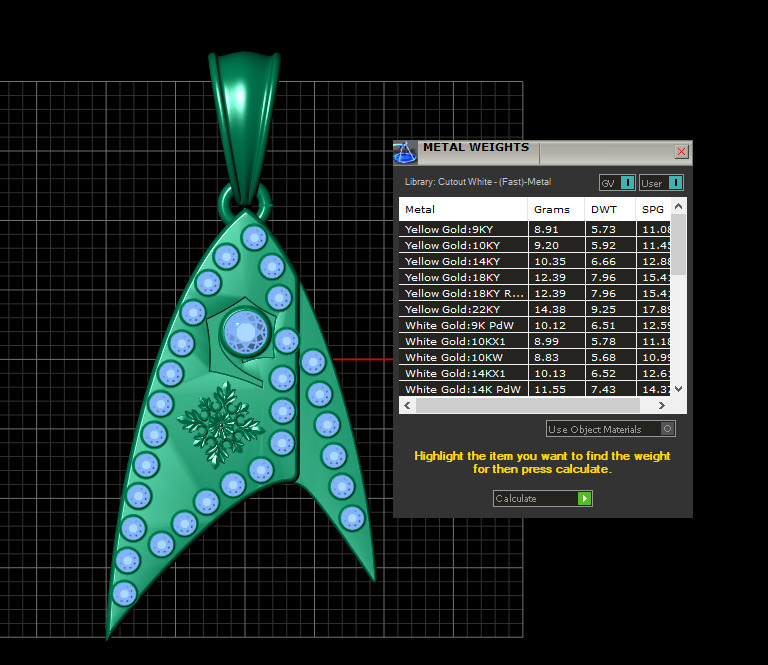Image resolution: width=768 pixels, height=665 pixels.
Task: Click the 9.25 DWT value
Action: tap(603, 309)
